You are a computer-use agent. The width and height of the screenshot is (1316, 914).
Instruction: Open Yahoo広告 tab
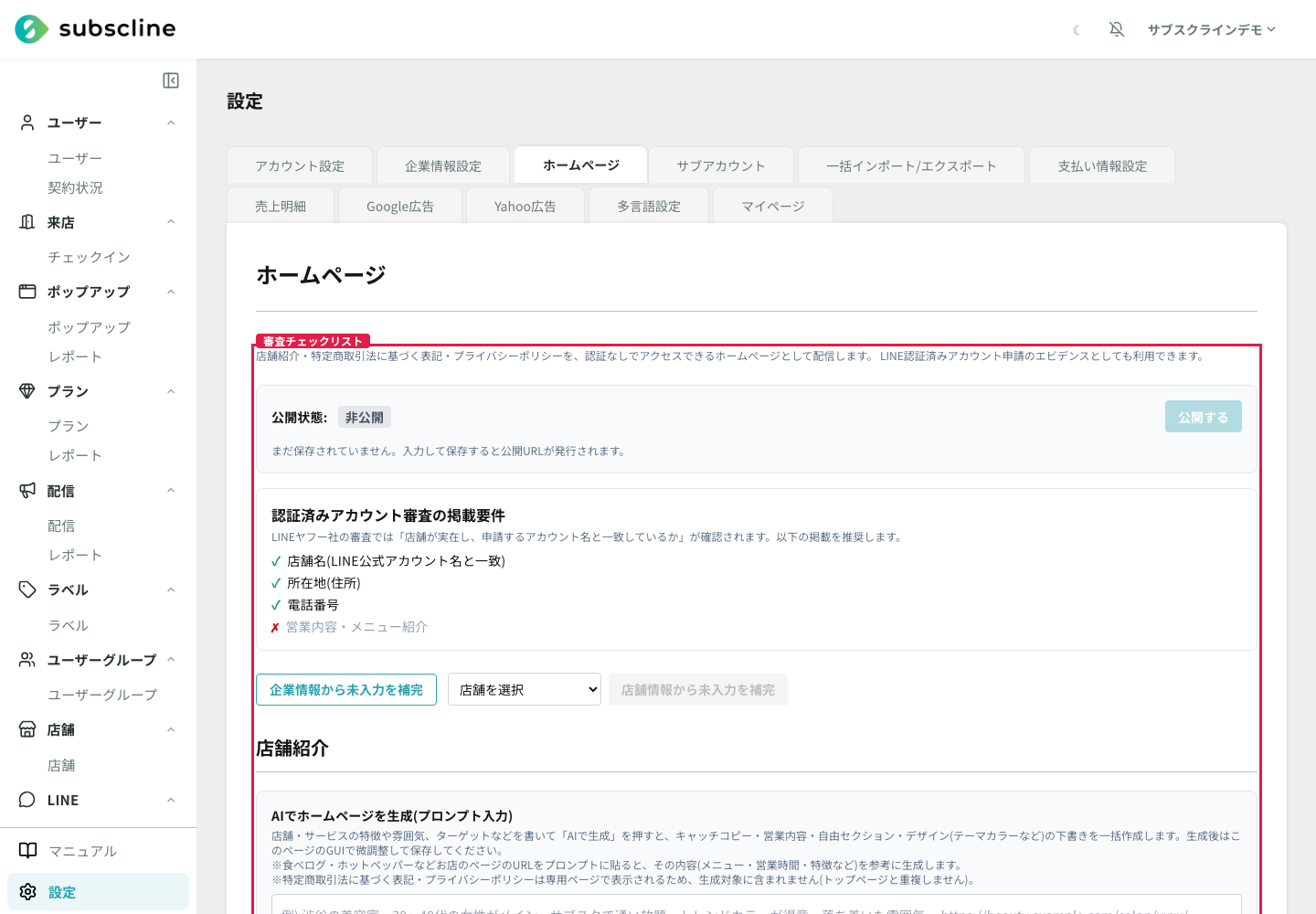(525, 206)
